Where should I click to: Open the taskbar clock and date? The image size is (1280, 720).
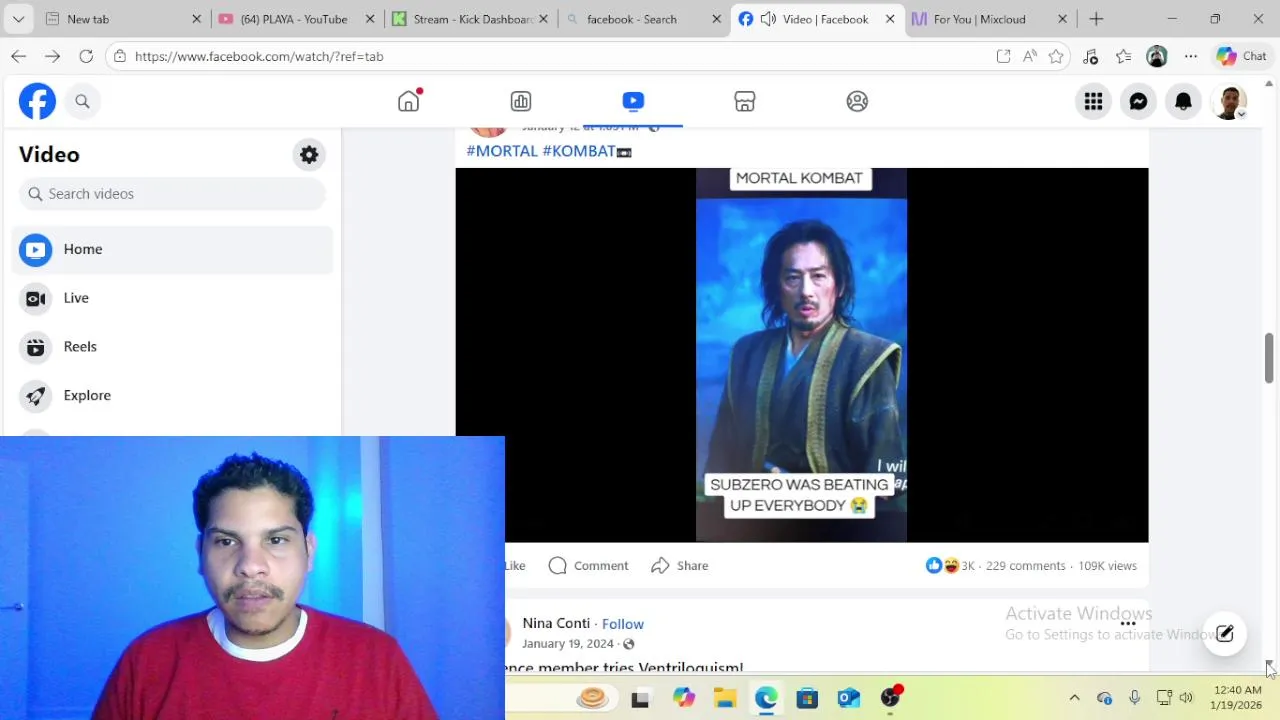pos(1238,698)
